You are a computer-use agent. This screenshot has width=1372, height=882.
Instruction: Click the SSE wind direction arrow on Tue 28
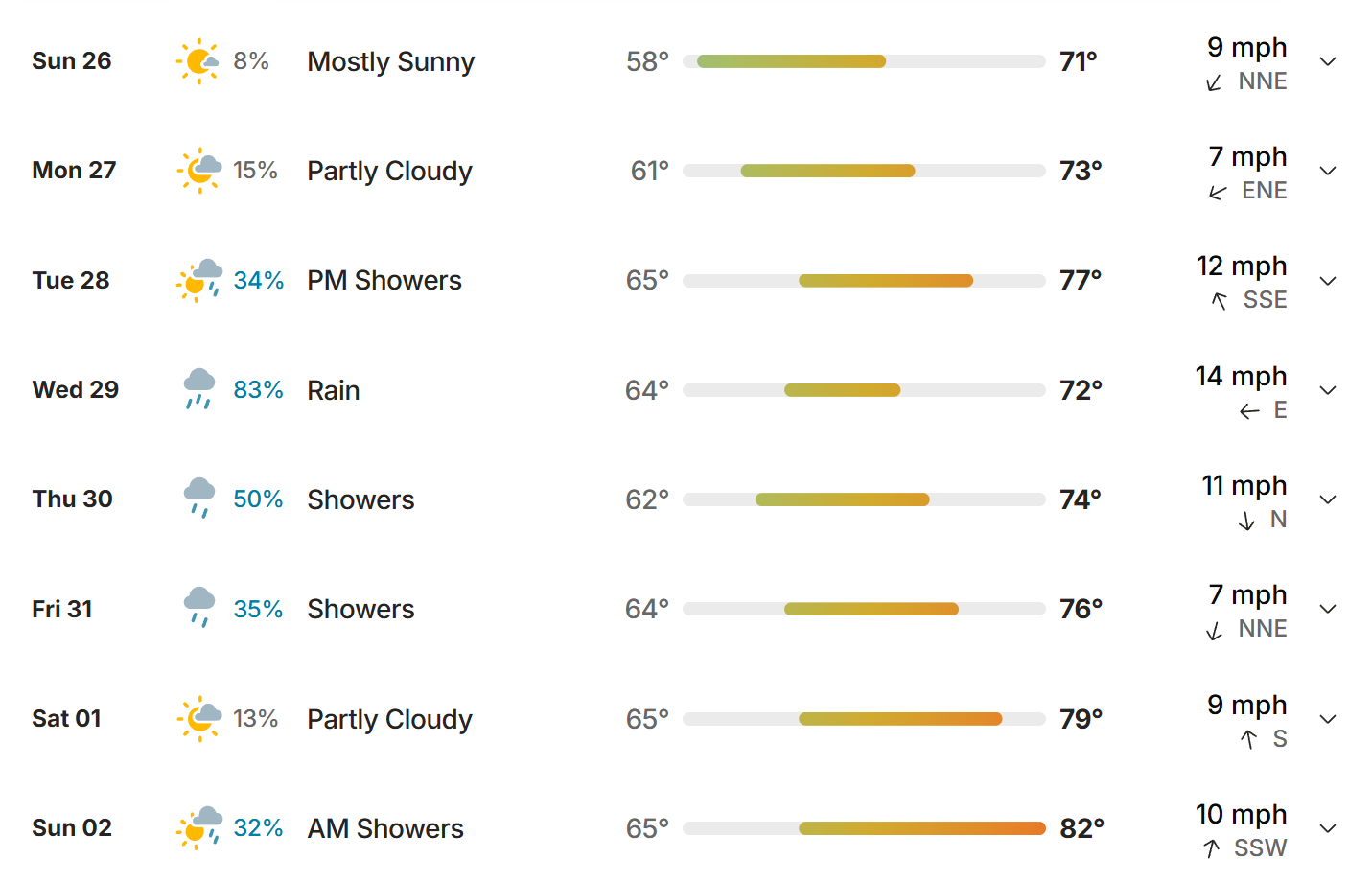1220,301
